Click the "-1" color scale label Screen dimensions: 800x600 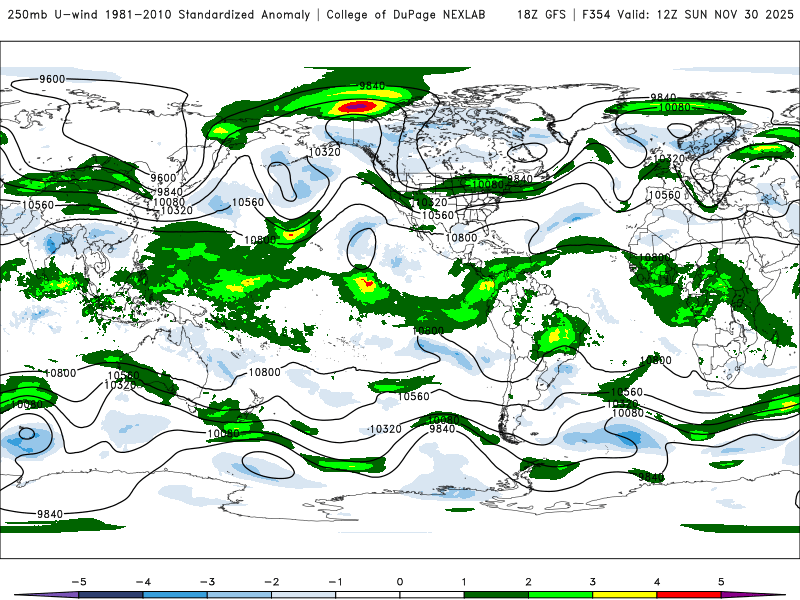pyautogui.click(x=336, y=582)
